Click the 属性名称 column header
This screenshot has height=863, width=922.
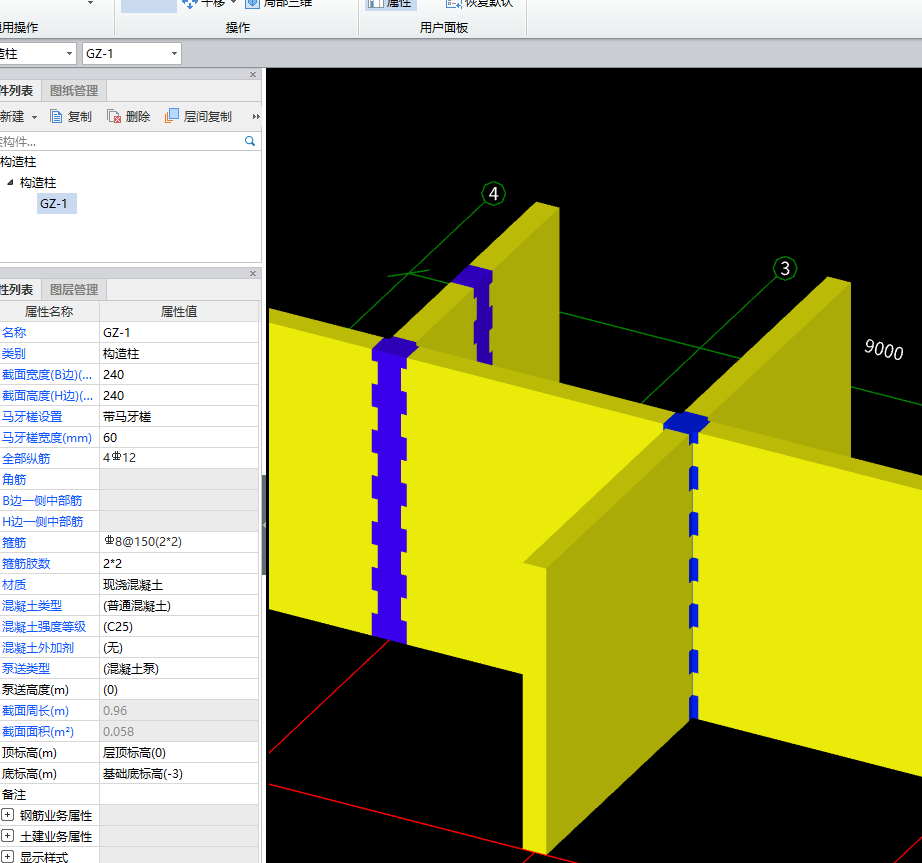pyautogui.click(x=49, y=312)
